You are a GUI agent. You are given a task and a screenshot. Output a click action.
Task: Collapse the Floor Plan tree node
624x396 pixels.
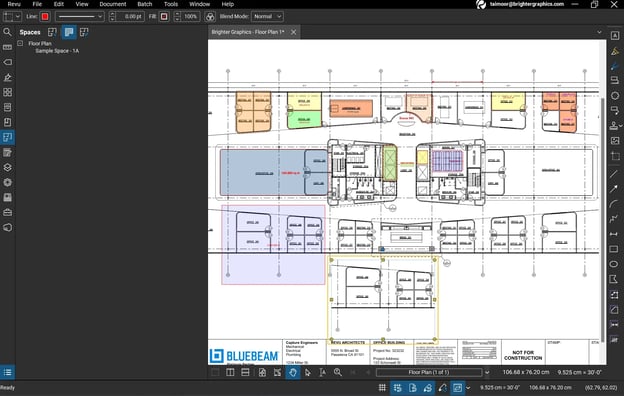20,43
